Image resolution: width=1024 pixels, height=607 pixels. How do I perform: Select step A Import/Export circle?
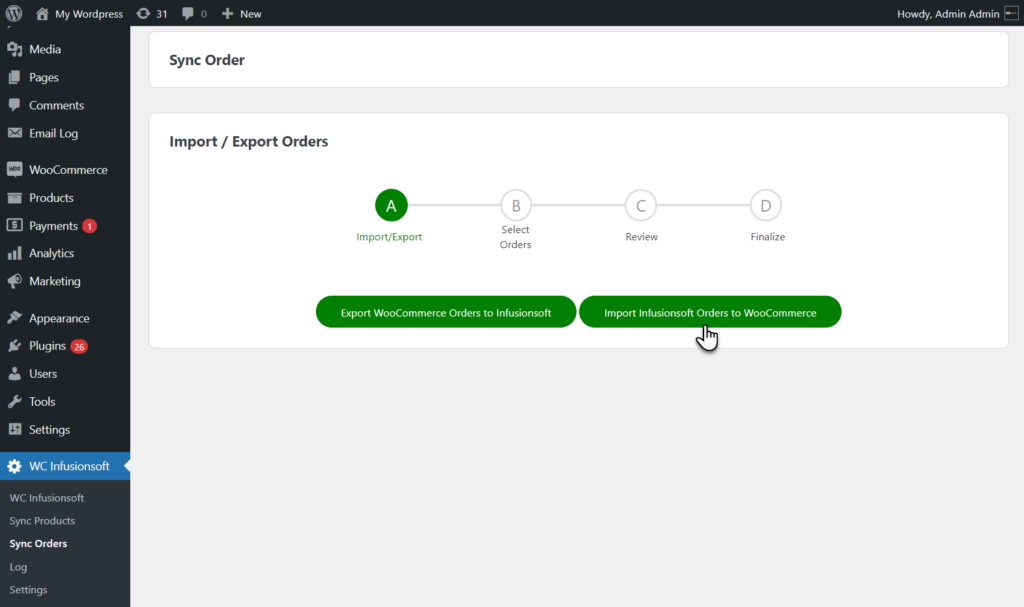(391, 205)
